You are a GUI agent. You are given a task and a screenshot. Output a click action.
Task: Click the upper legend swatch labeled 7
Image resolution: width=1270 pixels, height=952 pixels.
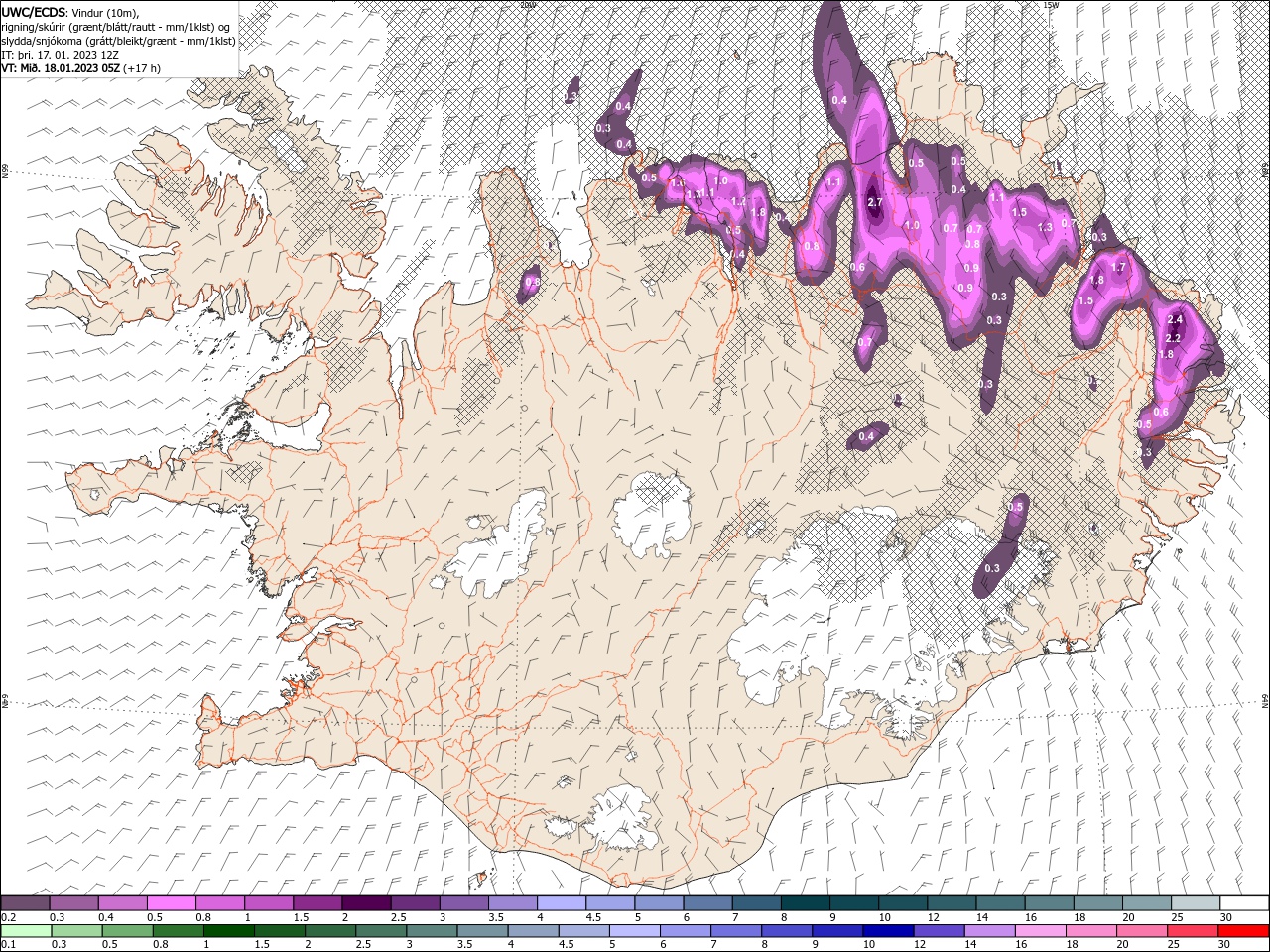click(x=756, y=902)
